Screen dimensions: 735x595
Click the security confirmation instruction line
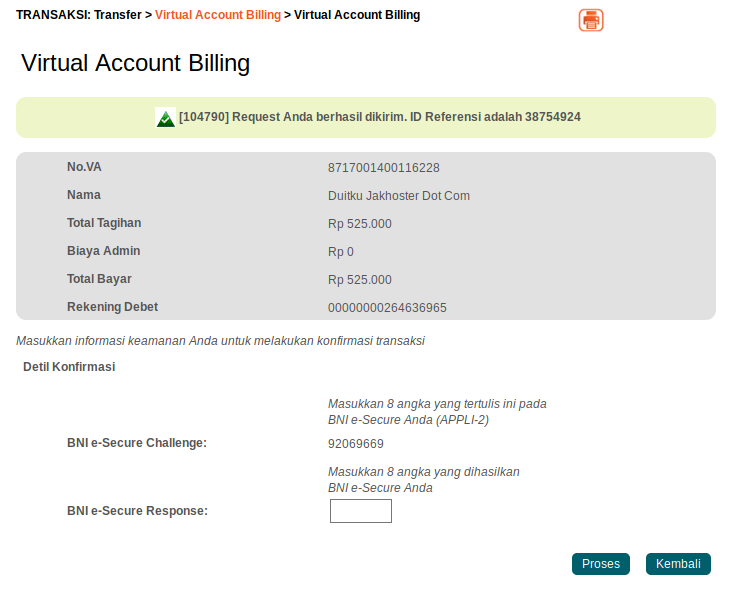(220, 341)
